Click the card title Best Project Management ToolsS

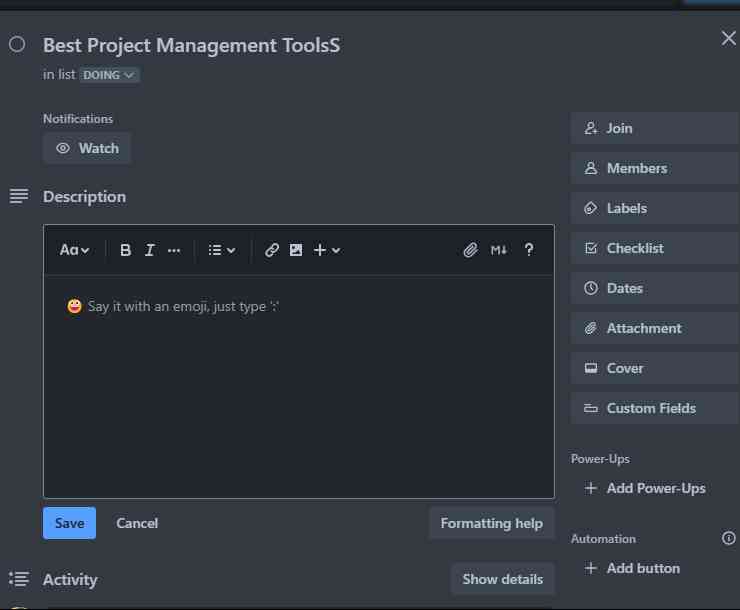click(x=191, y=46)
